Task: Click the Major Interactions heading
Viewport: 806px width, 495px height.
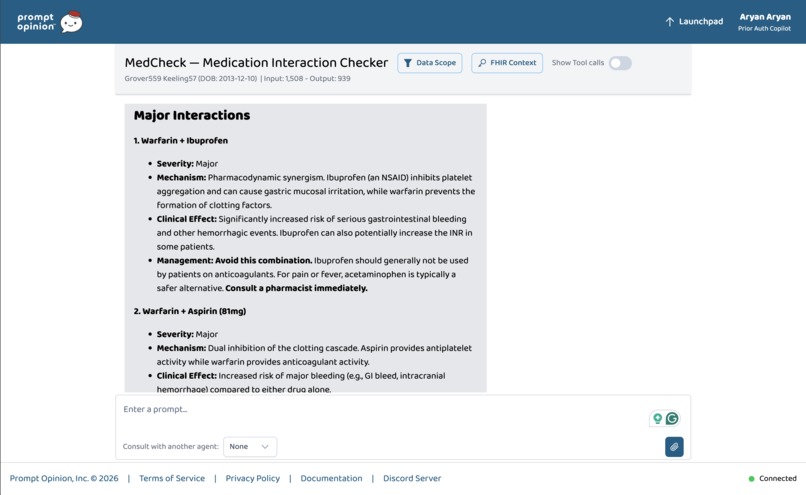Action: pos(192,115)
